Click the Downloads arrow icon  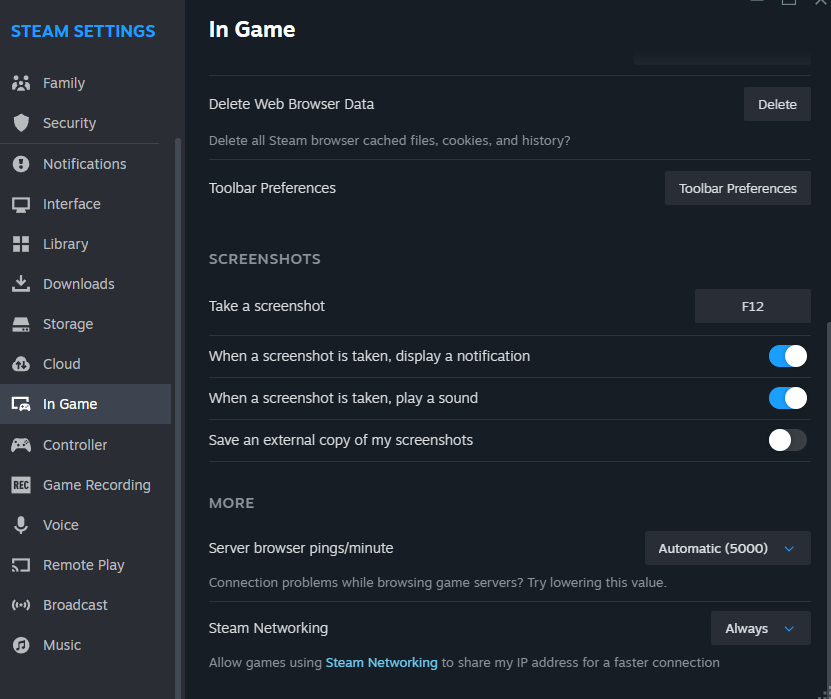tap(21, 284)
